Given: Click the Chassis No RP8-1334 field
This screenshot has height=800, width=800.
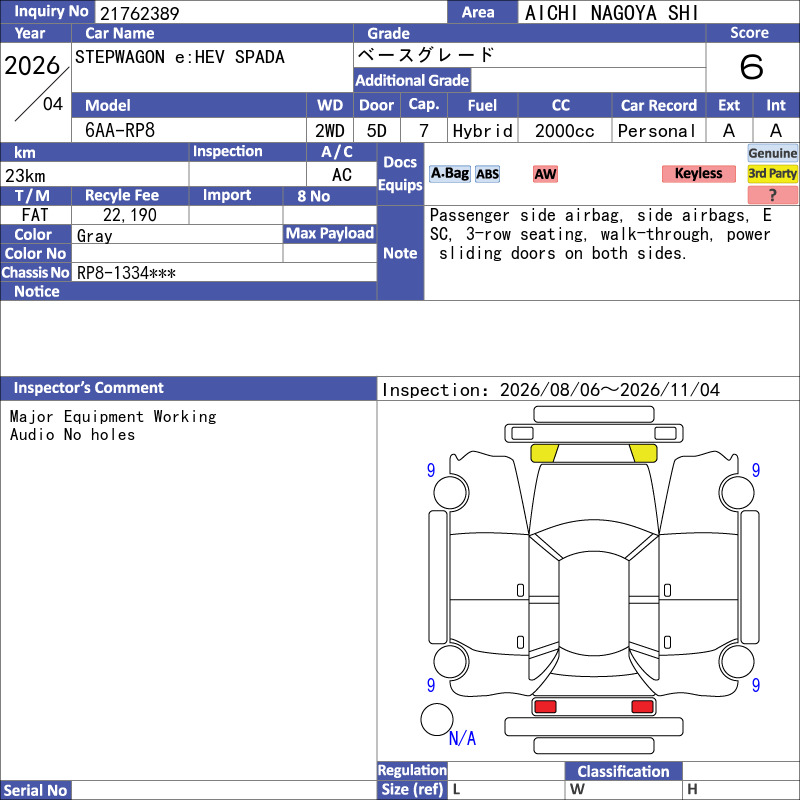Looking at the screenshot, I should (x=224, y=272).
